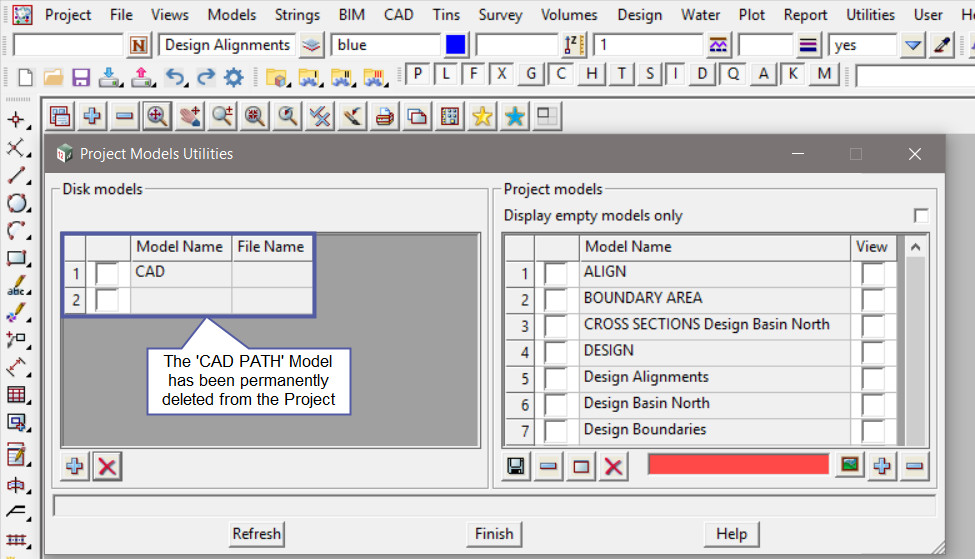Click red X delete icon under Disk models
The height and width of the screenshot is (559, 975).
[107, 466]
